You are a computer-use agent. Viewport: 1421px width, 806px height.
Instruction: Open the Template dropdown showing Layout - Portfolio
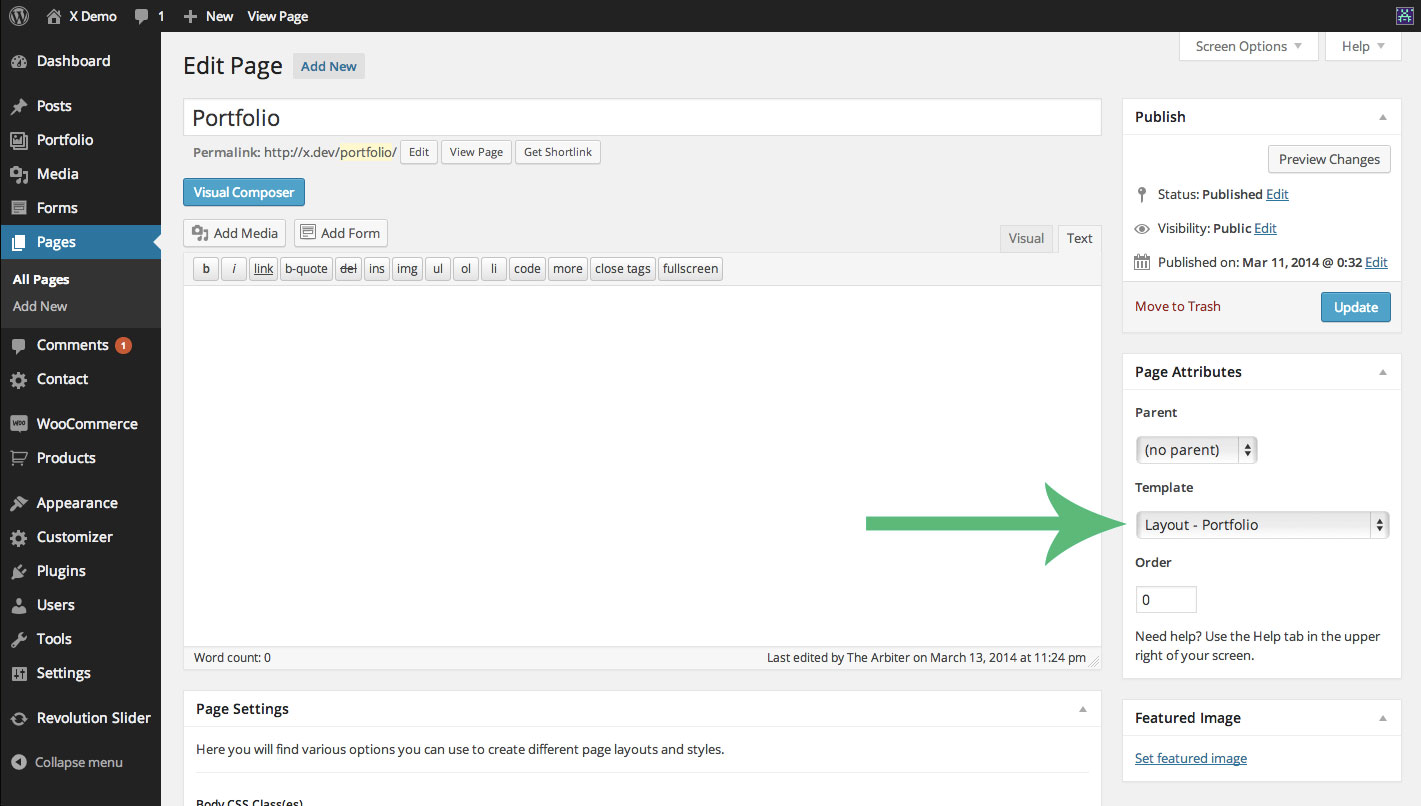coord(1262,524)
